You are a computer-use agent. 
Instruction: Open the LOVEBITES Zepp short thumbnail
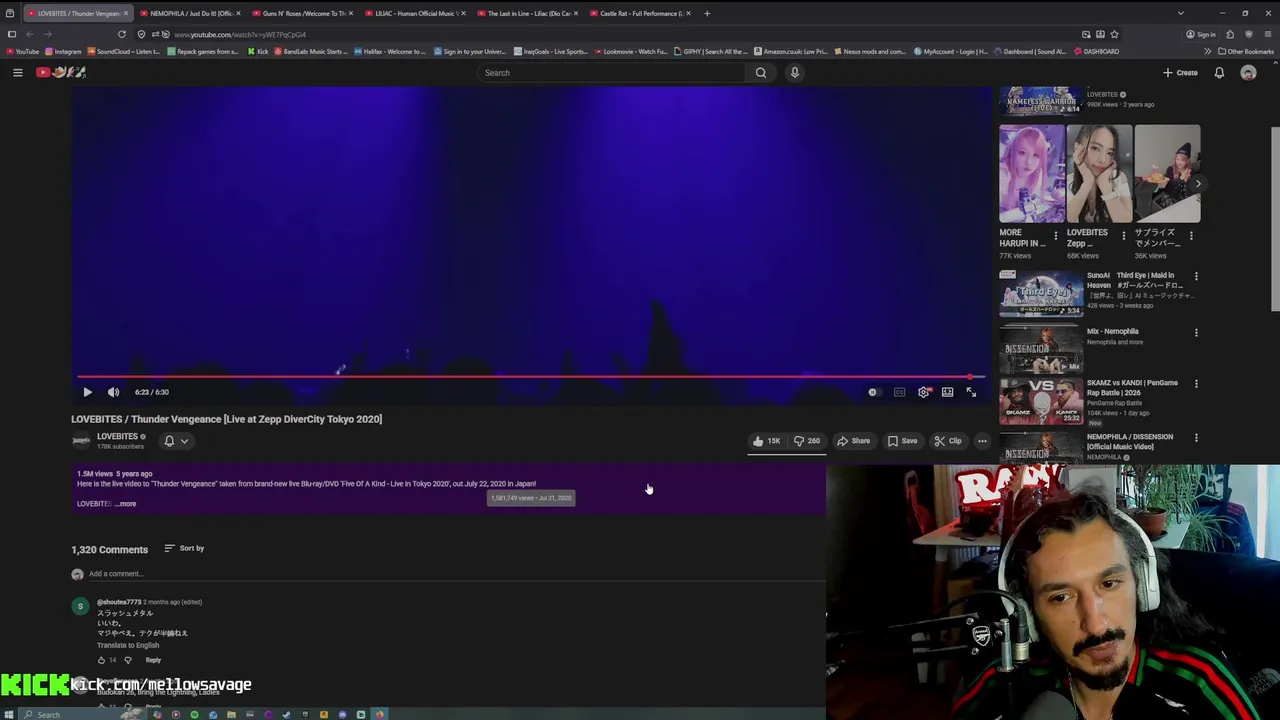pos(1099,173)
